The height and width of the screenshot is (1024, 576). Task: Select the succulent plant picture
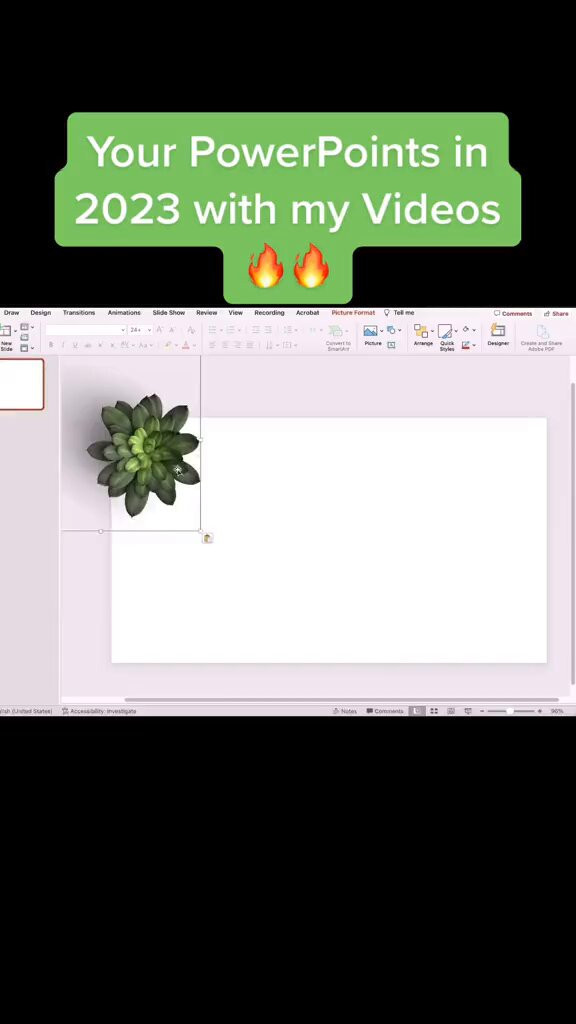point(144,455)
